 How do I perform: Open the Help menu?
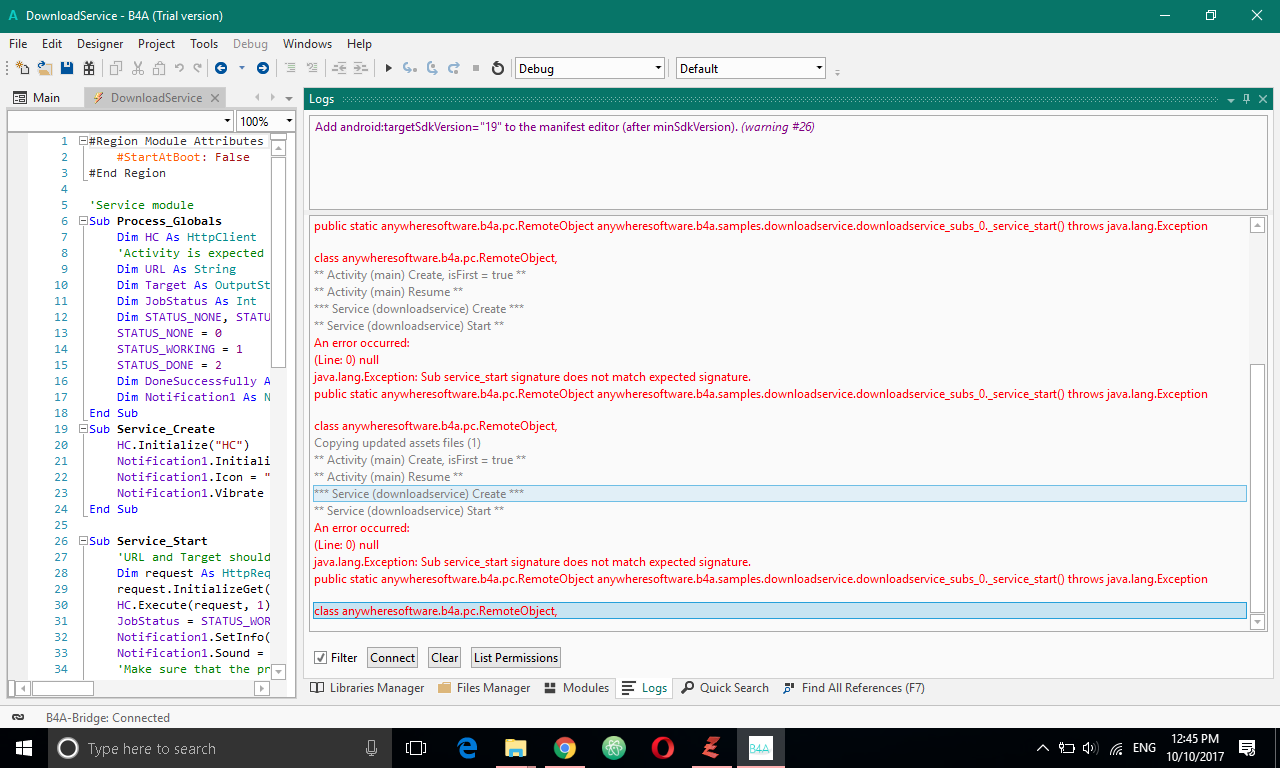(359, 44)
